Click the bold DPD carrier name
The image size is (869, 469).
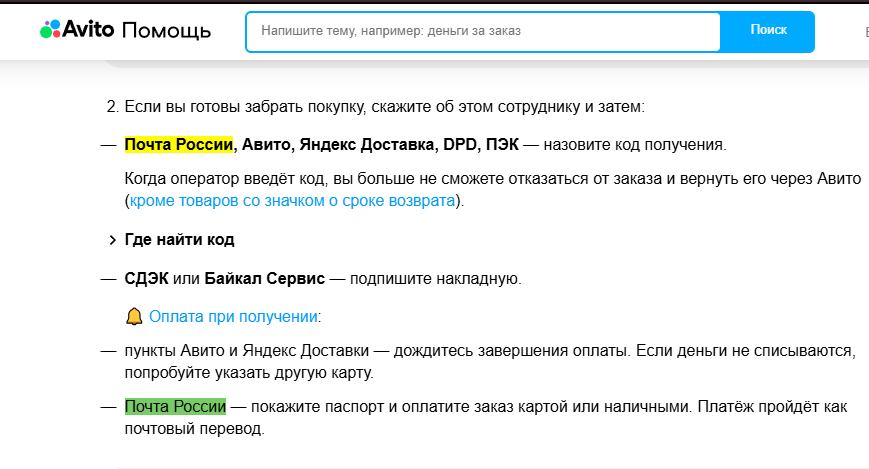tap(459, 145)
